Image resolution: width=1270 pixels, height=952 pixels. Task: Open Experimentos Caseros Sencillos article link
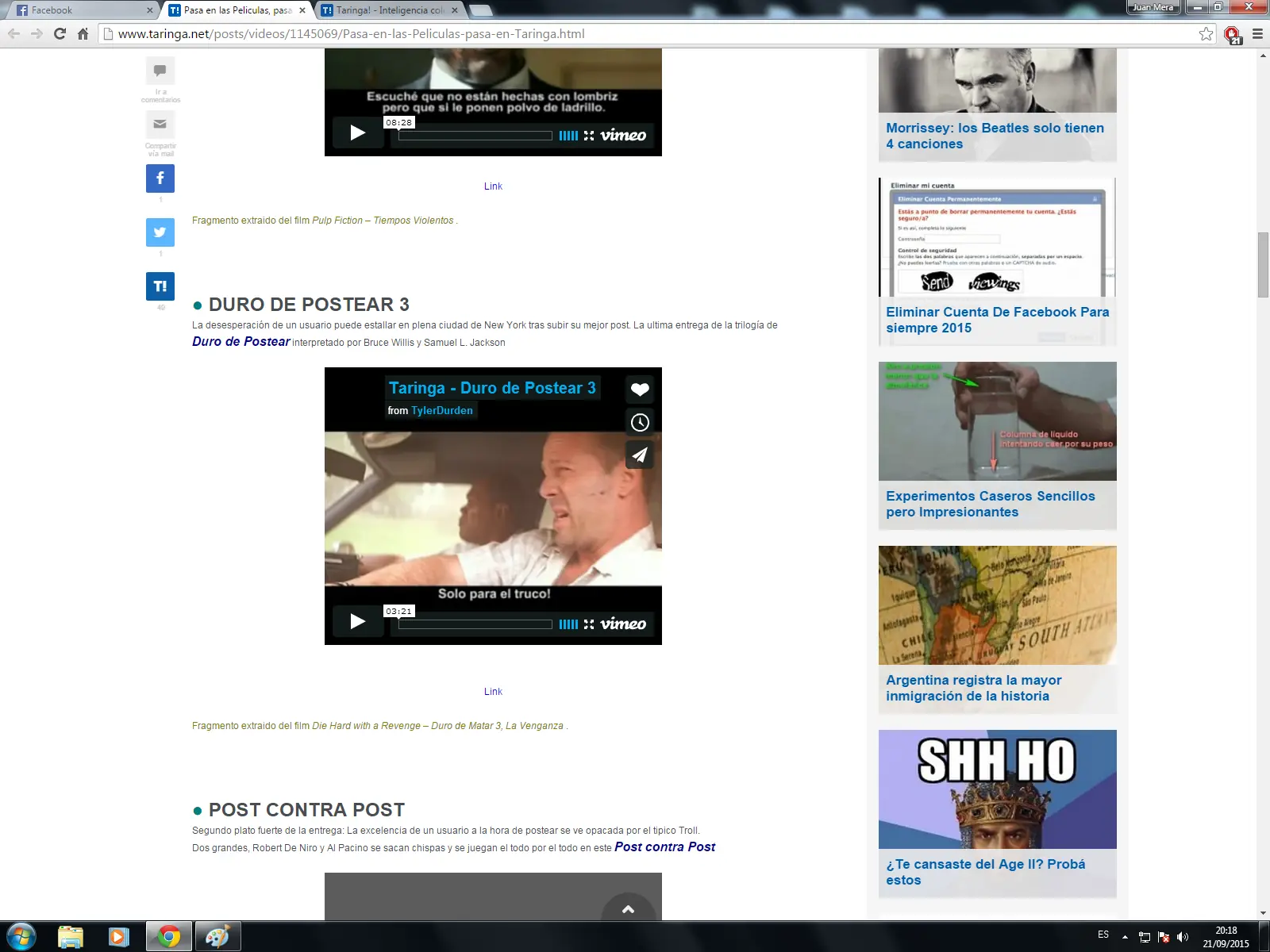coord(990,504)
